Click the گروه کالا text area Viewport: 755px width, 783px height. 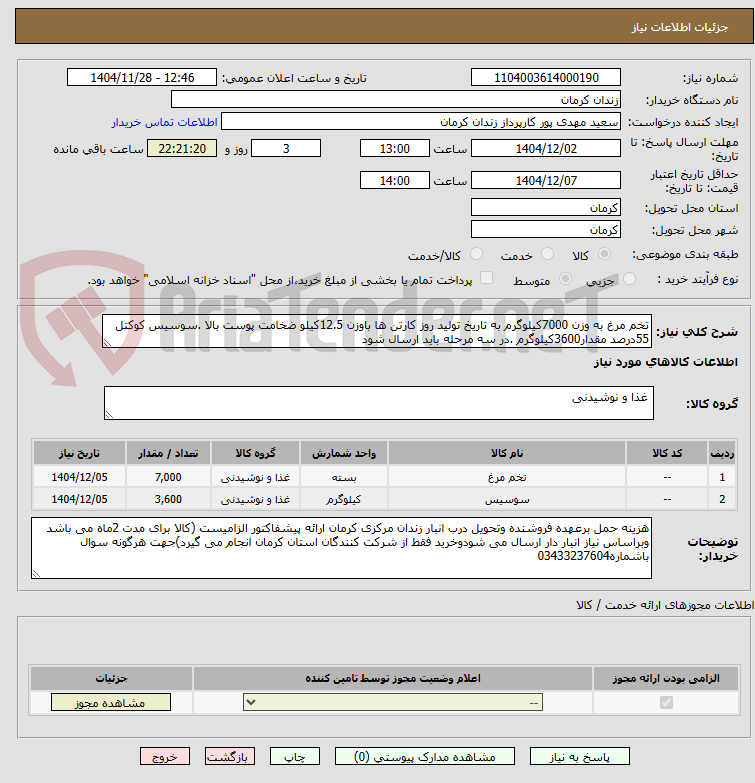[x=379, y=403]
